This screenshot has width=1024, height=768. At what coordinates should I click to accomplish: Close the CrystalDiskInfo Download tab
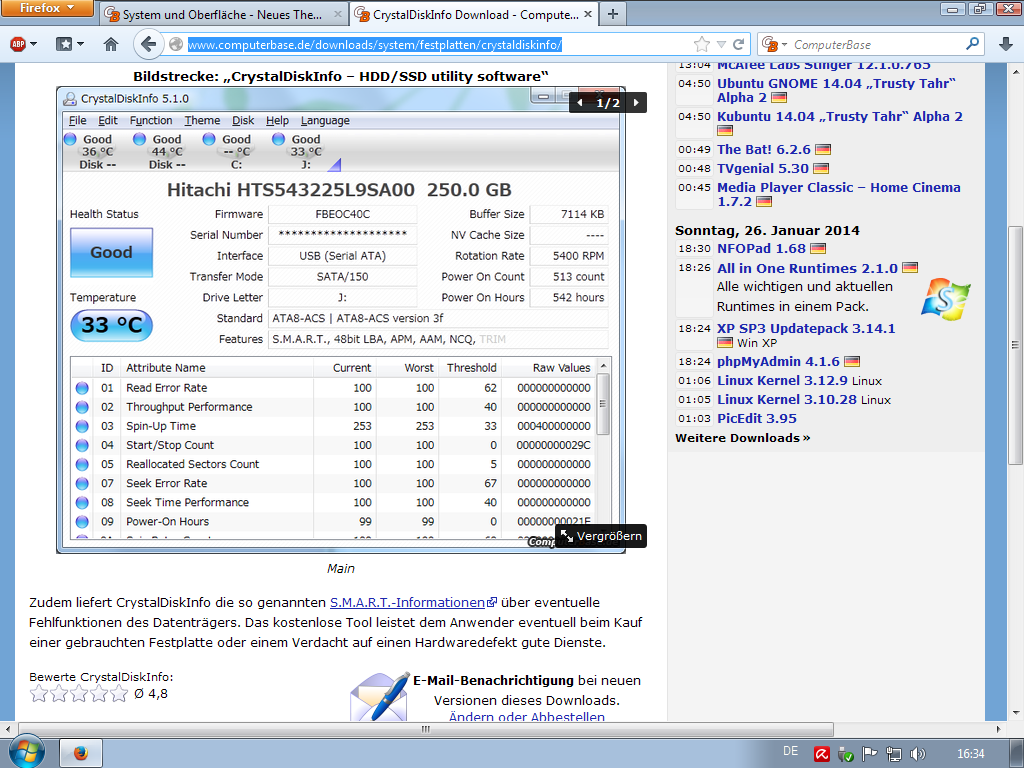(588, 14)
